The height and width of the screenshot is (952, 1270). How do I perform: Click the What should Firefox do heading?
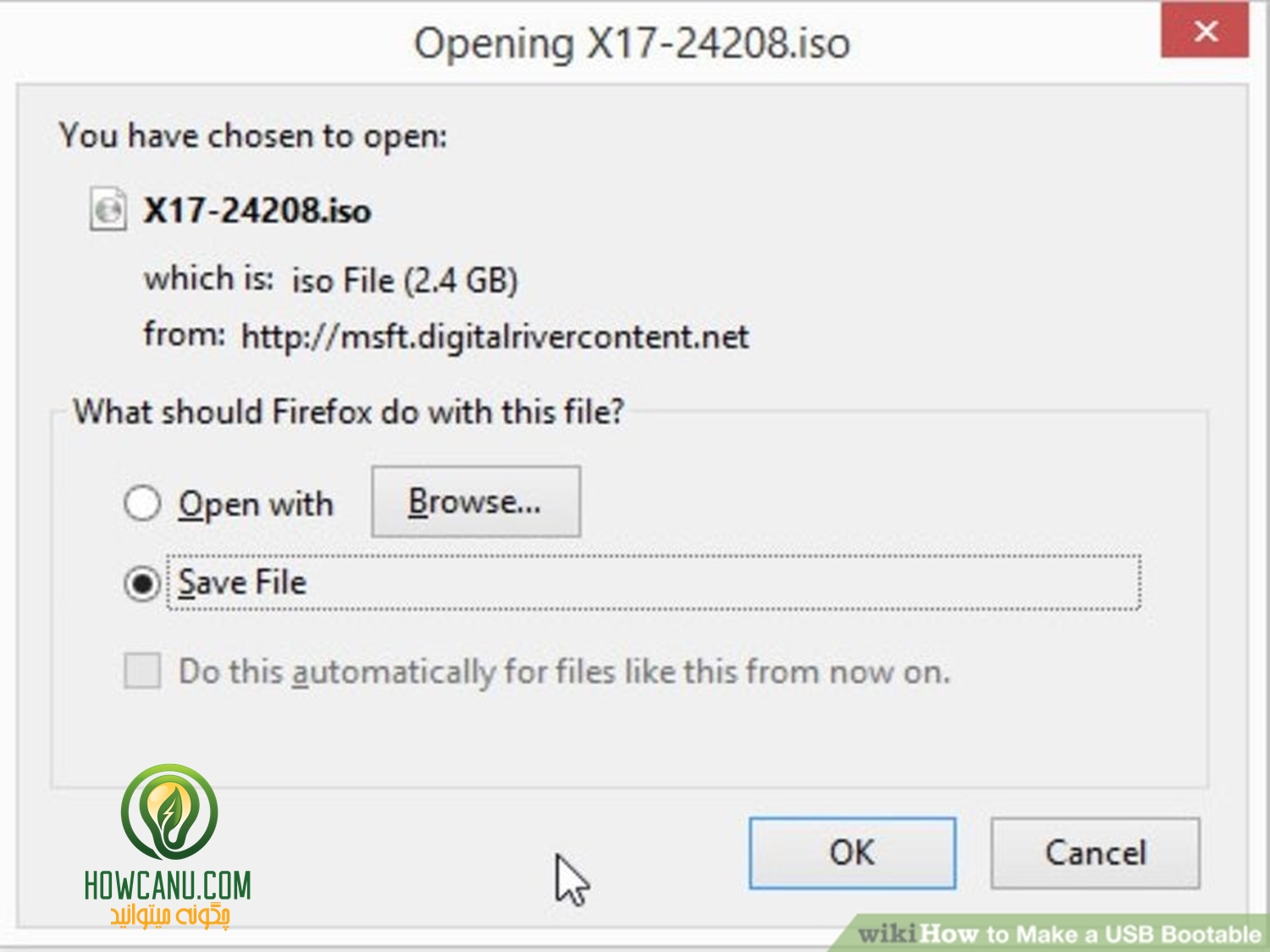point(349,412)
